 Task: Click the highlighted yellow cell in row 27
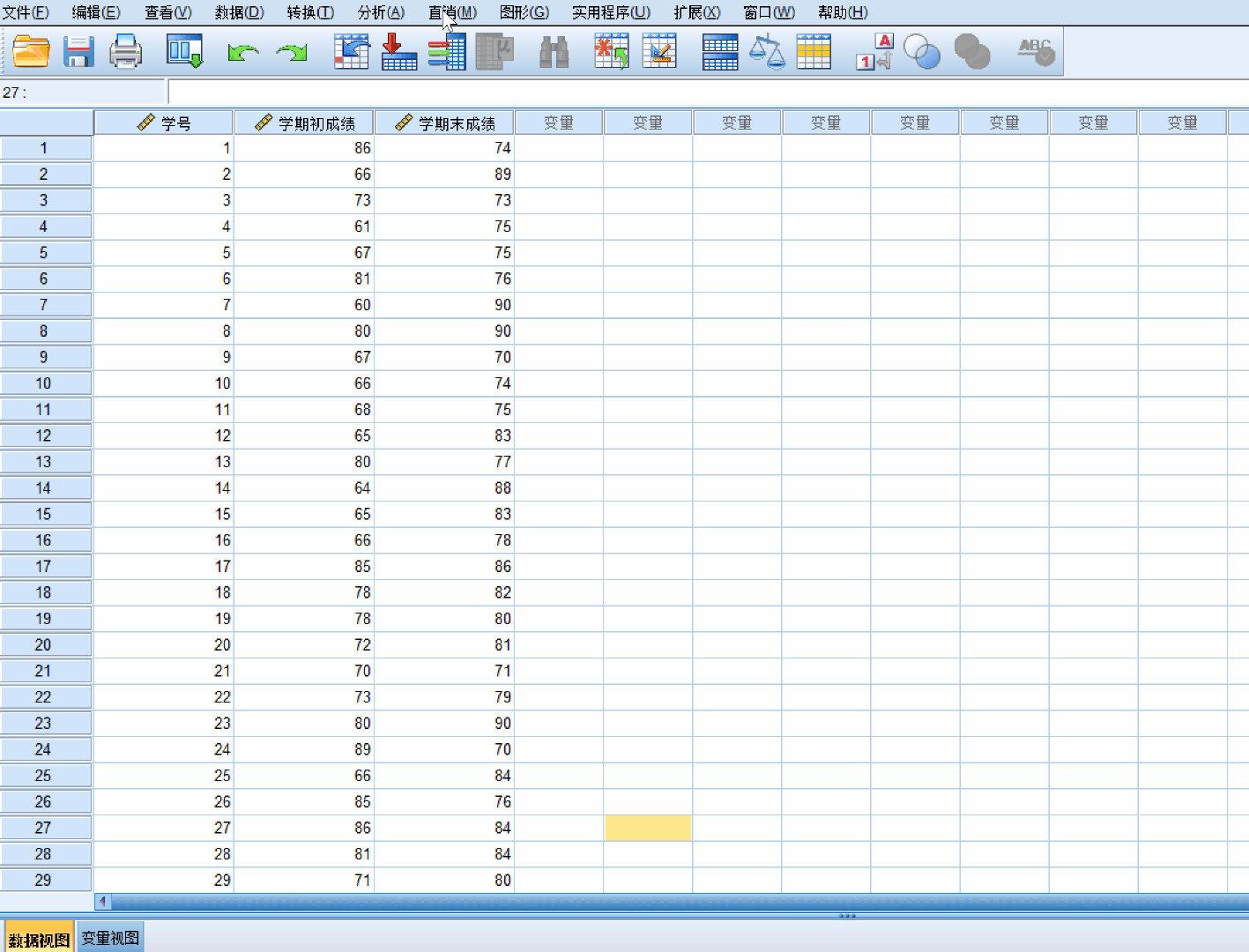coord(648,828)
